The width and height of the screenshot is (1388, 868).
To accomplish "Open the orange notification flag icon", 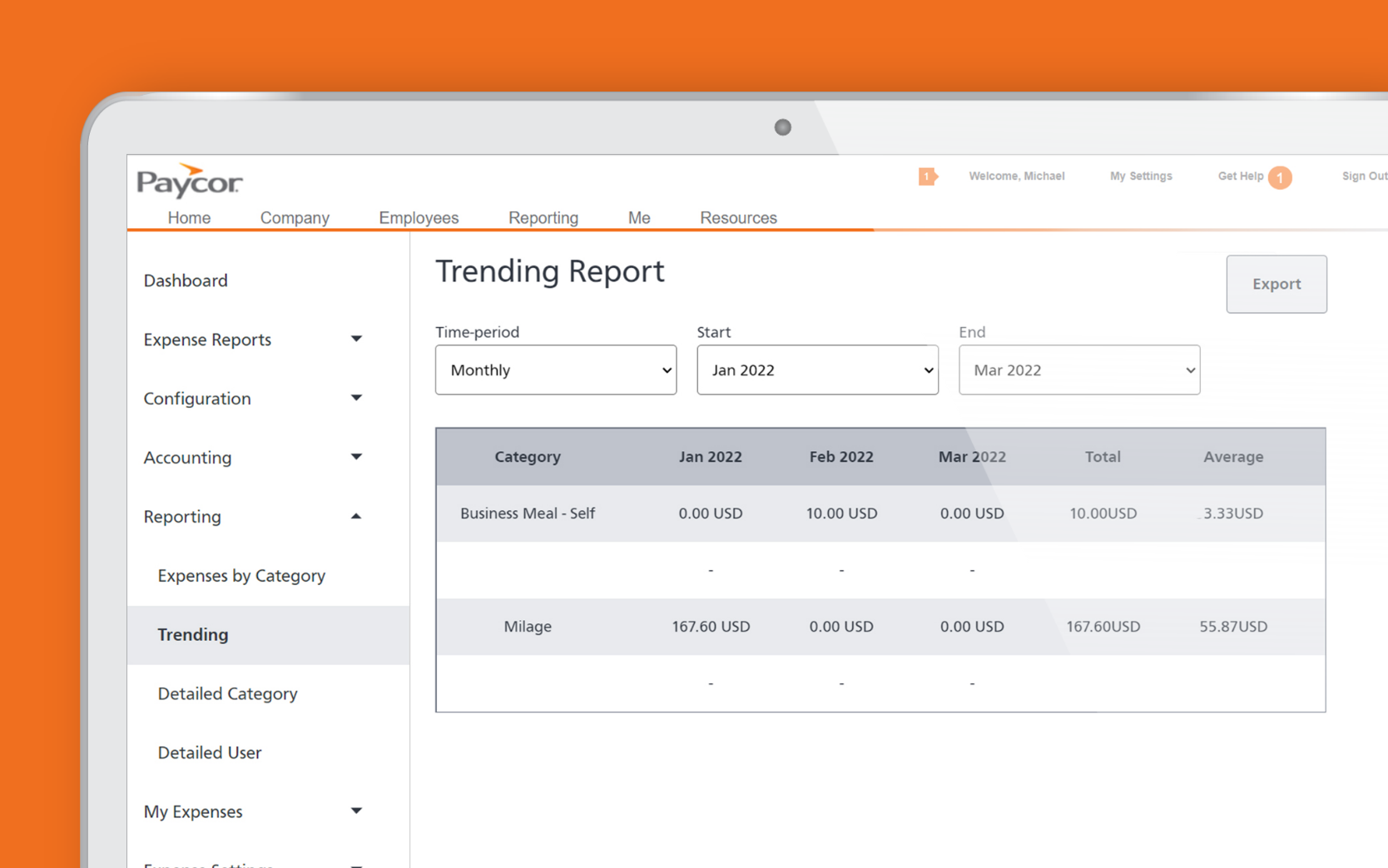I will tap(928, 176).
